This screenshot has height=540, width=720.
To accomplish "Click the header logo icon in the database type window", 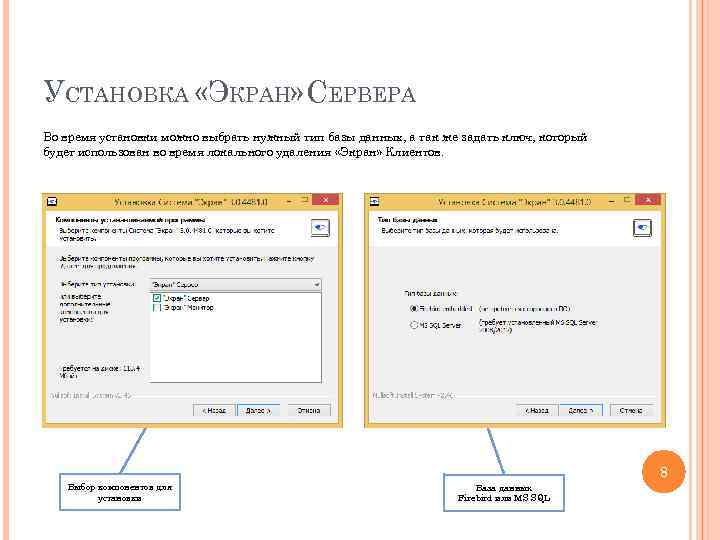I will [642, 228].
